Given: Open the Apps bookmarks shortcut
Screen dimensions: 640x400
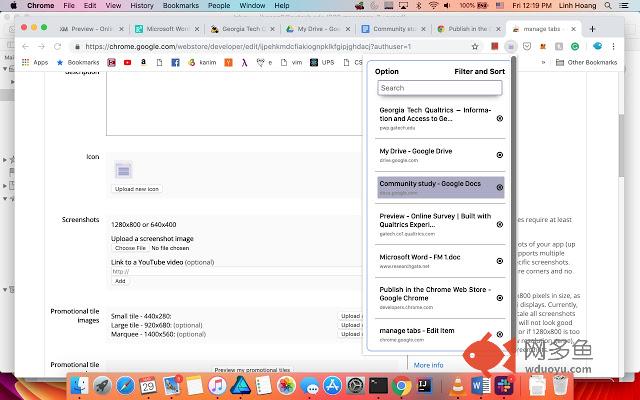Looking at the screenshot, I should coord(35,62).
